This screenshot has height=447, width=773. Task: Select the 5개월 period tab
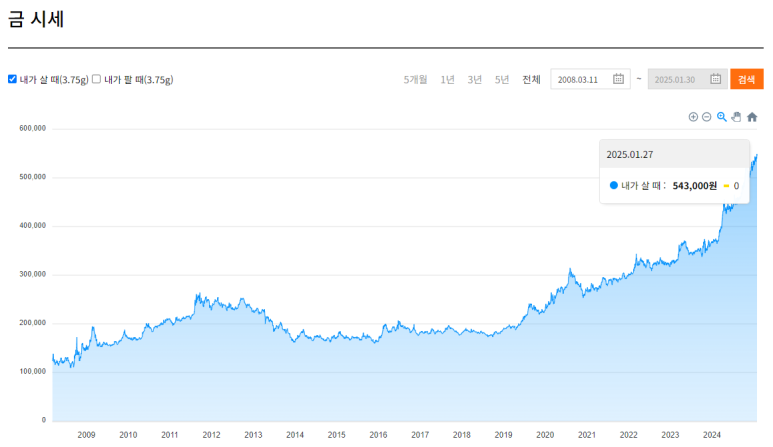[x=415, y=79]
